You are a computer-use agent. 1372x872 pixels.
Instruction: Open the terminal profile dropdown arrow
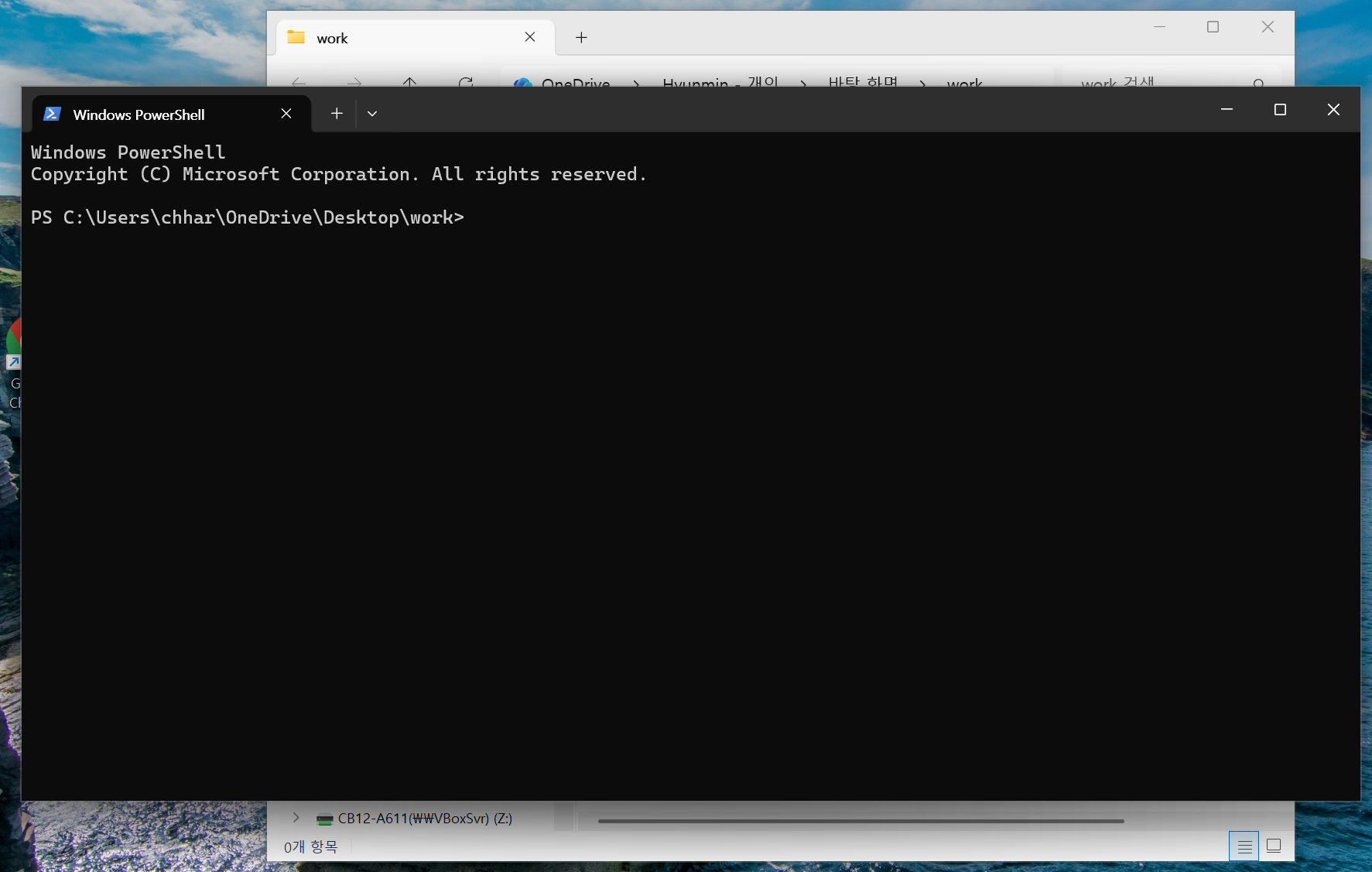[x=372, y=114]
